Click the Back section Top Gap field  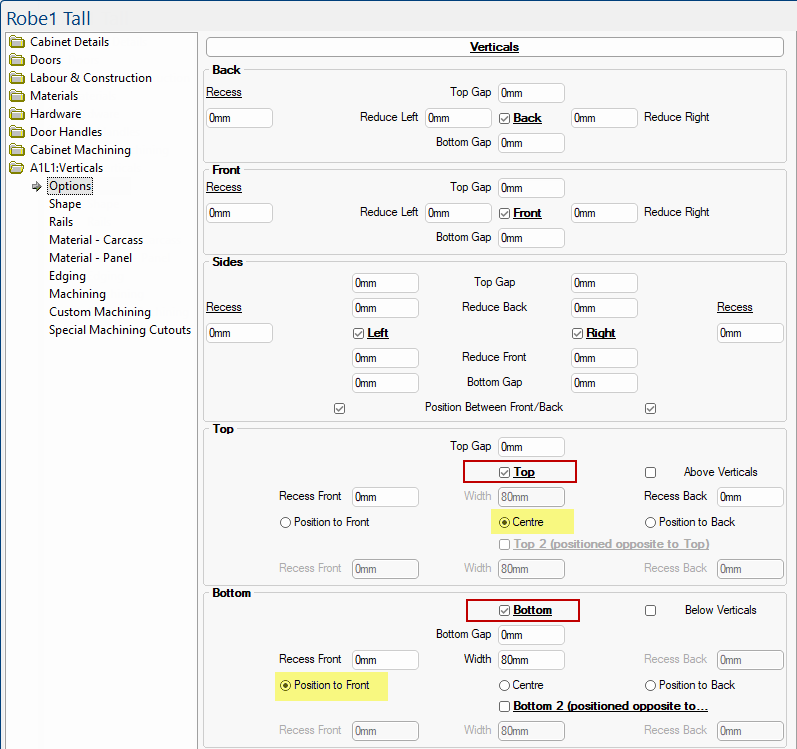(531, 93)
